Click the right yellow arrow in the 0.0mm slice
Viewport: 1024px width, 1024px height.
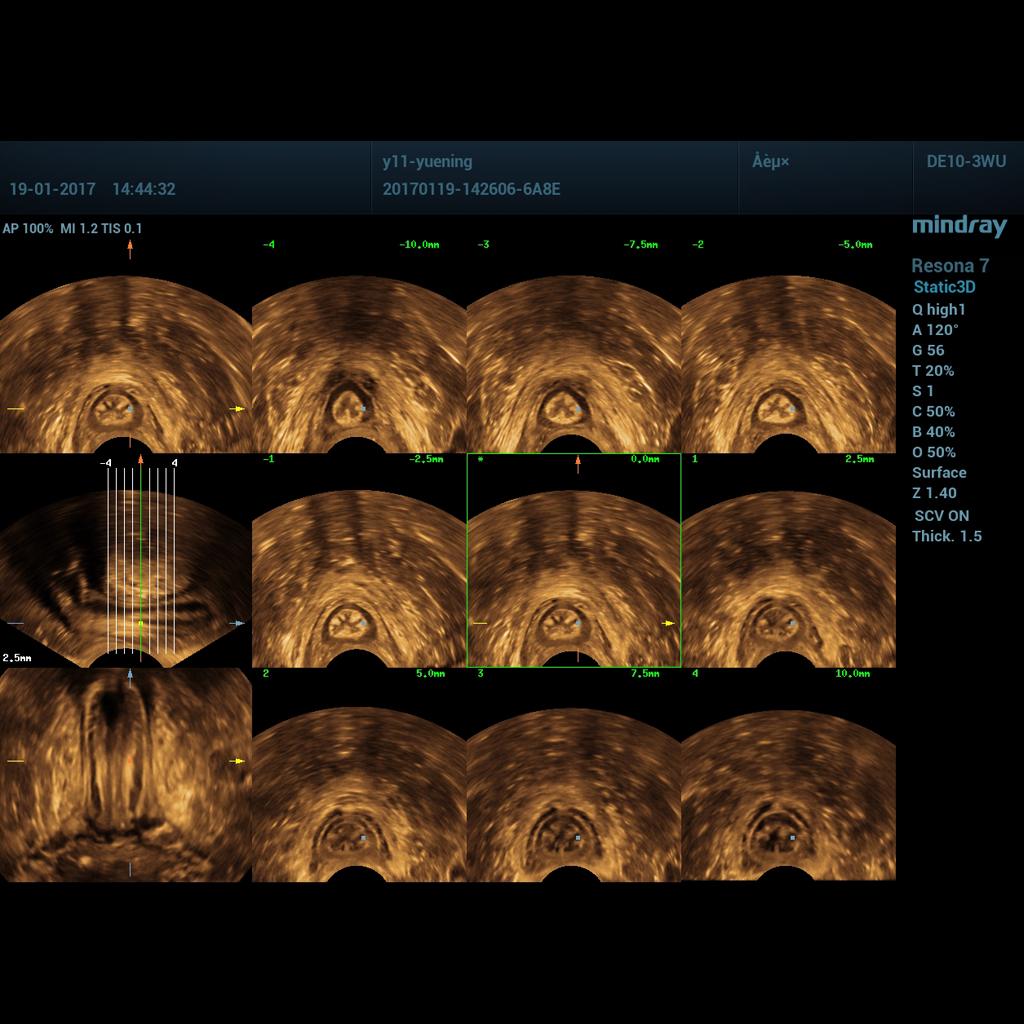tap(667, 623)
